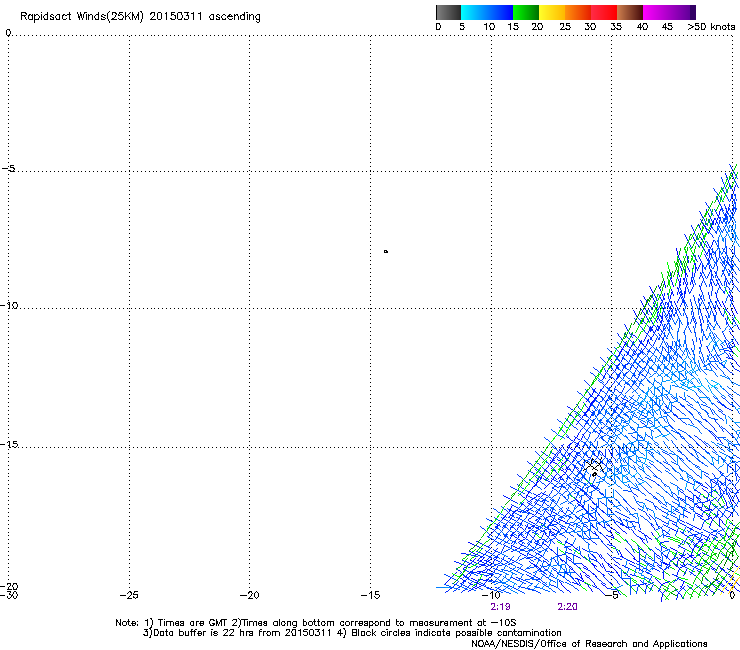Click the small isolated island marker
Screen dimensions: 740x650
386,252
